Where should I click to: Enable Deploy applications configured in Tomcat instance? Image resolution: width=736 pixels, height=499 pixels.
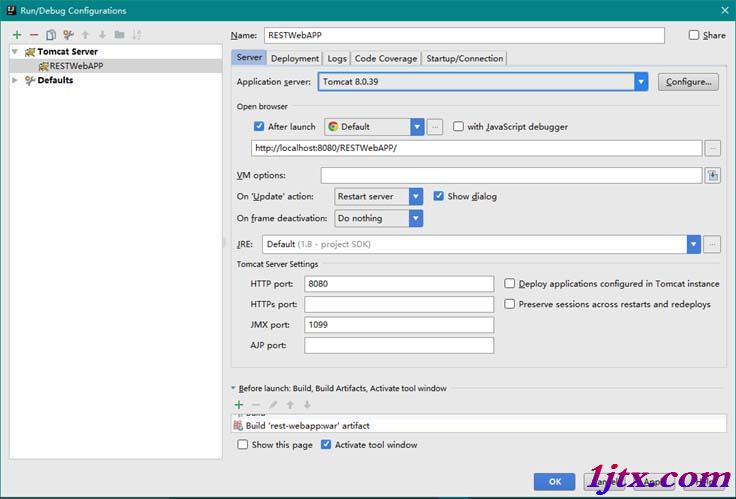(509, 284)
